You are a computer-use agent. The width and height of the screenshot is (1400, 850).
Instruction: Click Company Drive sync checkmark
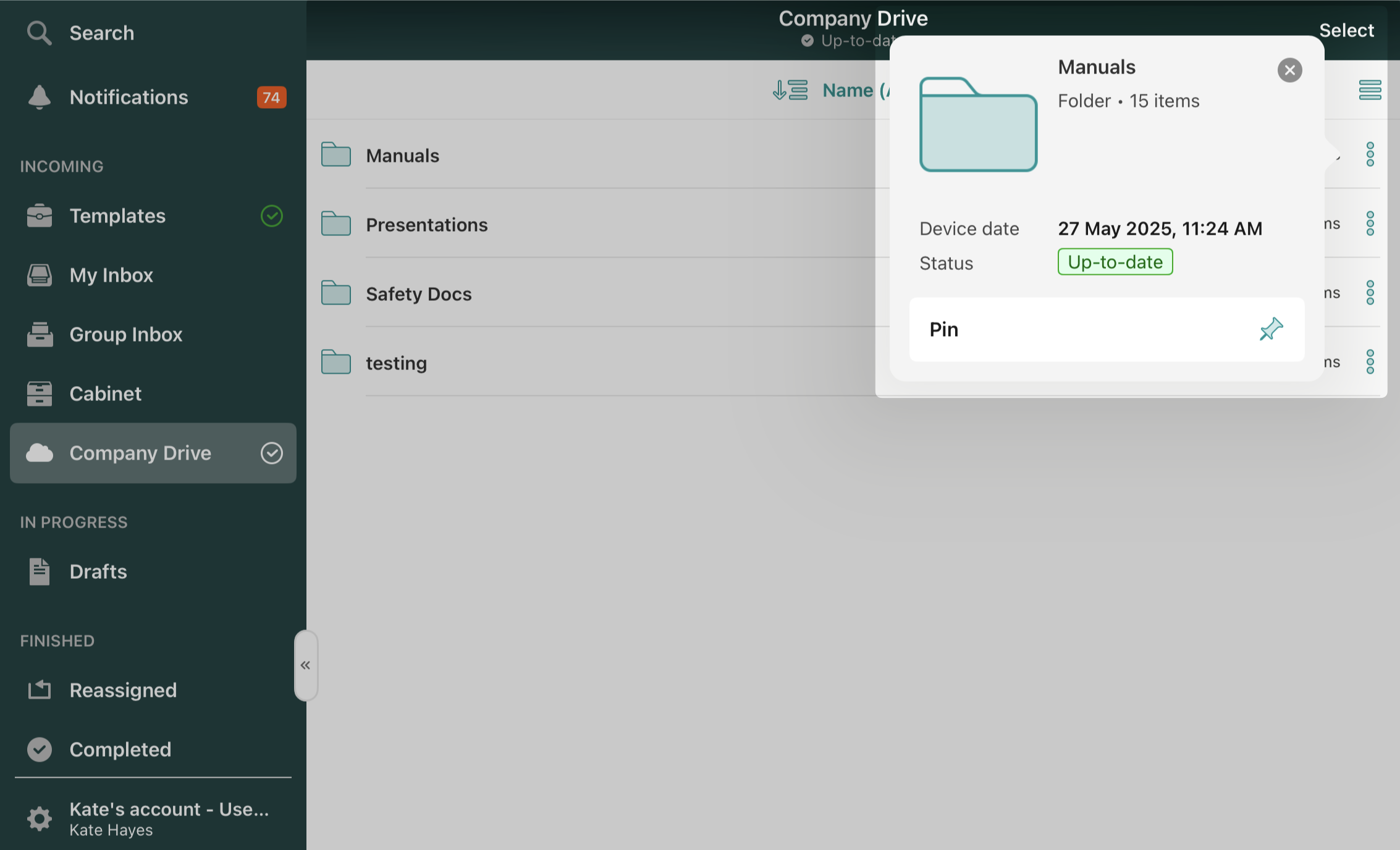coord(271,453)
